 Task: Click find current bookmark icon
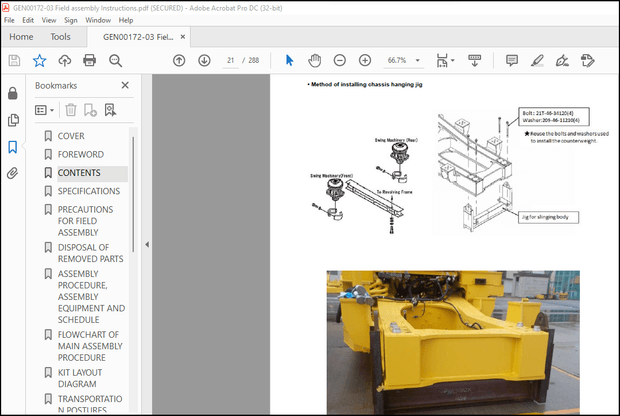pyautogui.click(x=110, y=110)
